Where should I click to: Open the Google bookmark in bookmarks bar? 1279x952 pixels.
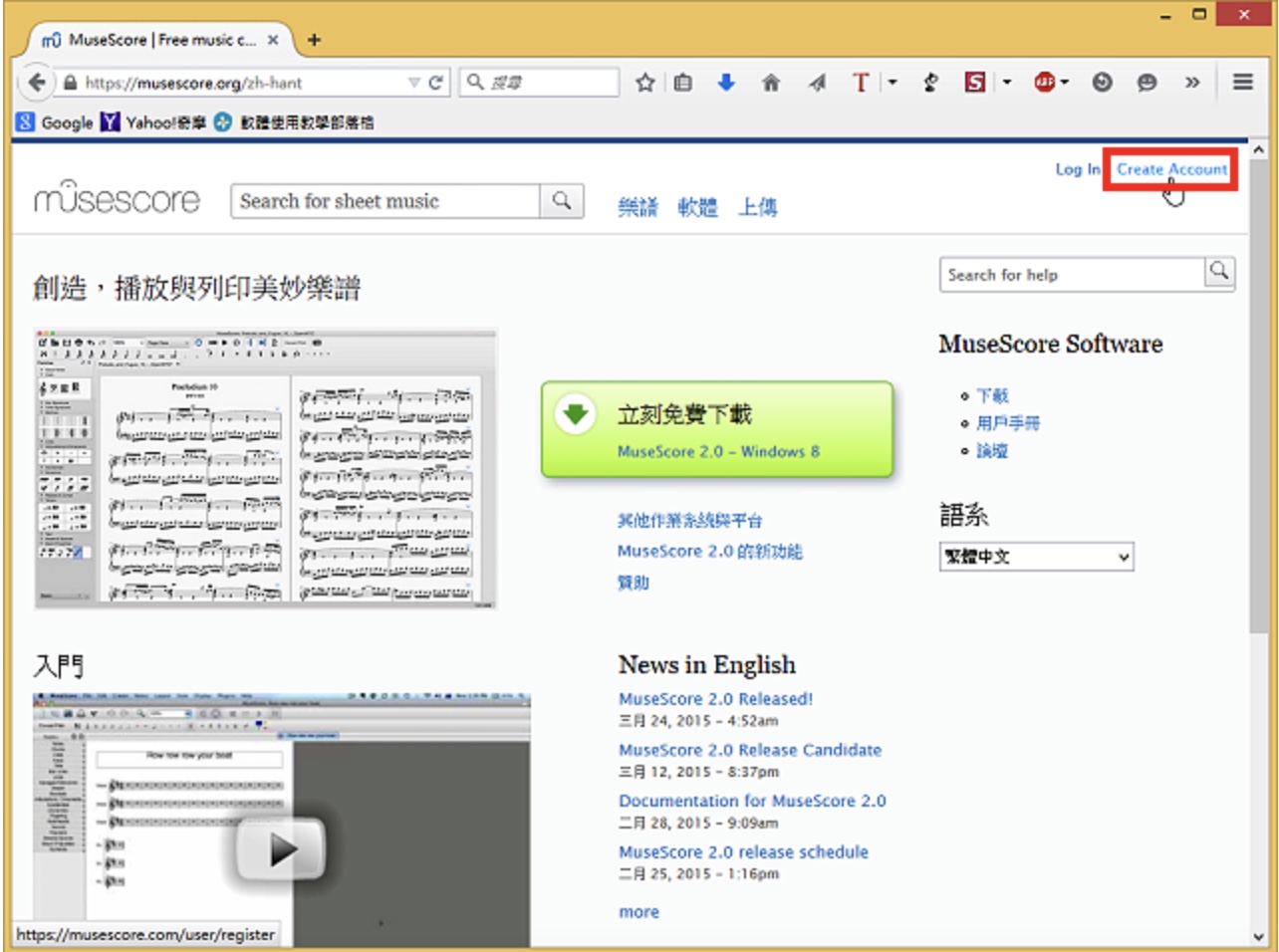56,122
